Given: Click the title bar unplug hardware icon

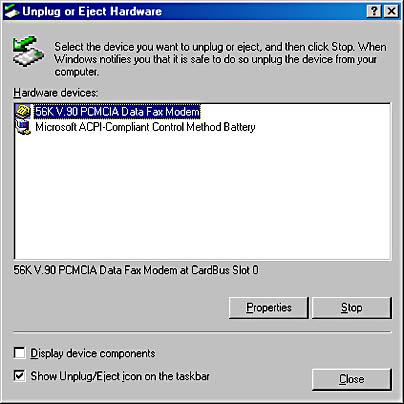Looking at the screenshot, I should [x=11, y=12].
